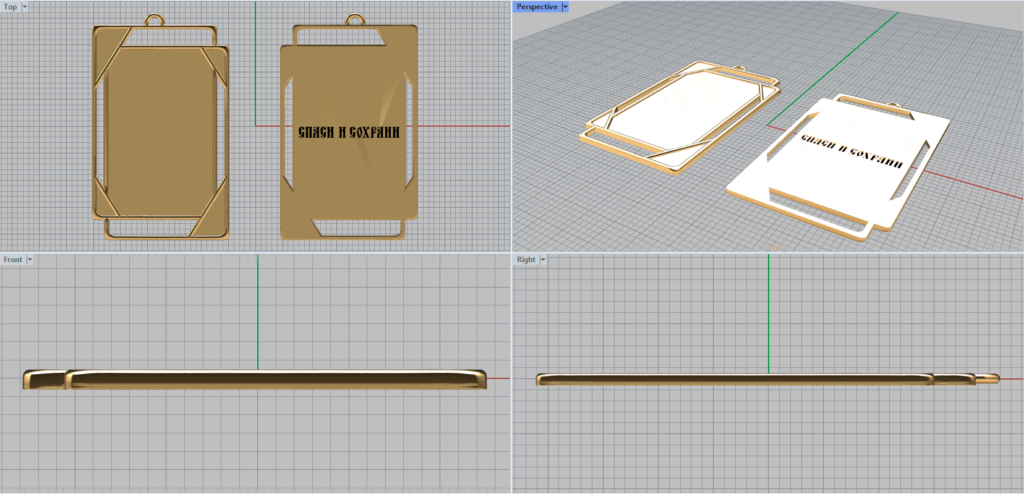Viewport: 1024px width, 494px height.
Task: Click the bail loop in Right view
Action: (x=988, y=378)
